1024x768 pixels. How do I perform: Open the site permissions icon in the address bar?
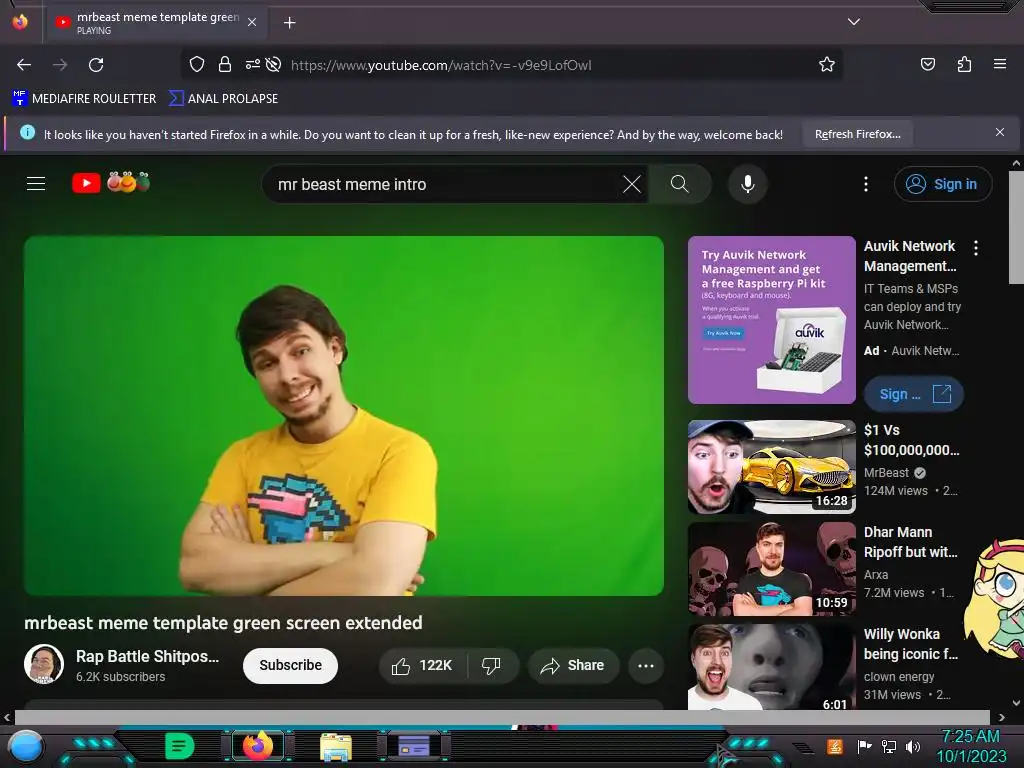click(253, 64)
